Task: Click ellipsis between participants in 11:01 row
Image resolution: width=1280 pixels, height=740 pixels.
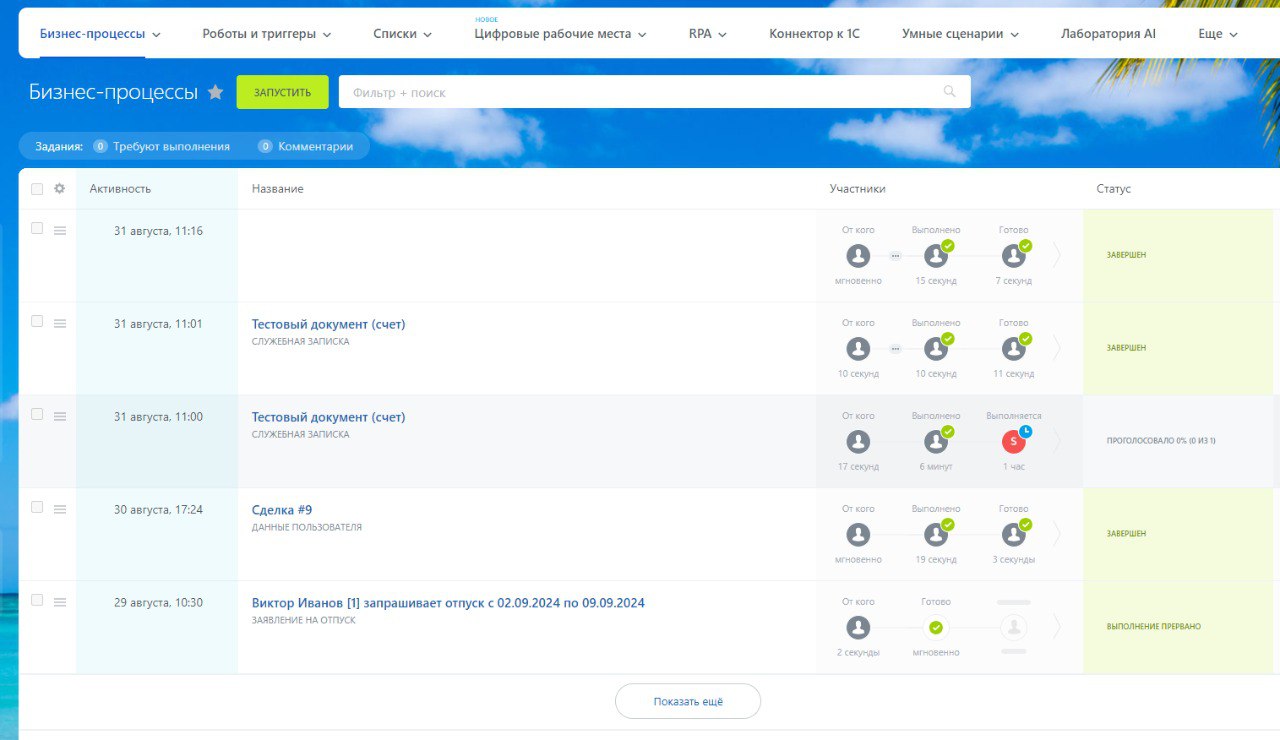Action: pyautogui.click(x=895, y=349)
